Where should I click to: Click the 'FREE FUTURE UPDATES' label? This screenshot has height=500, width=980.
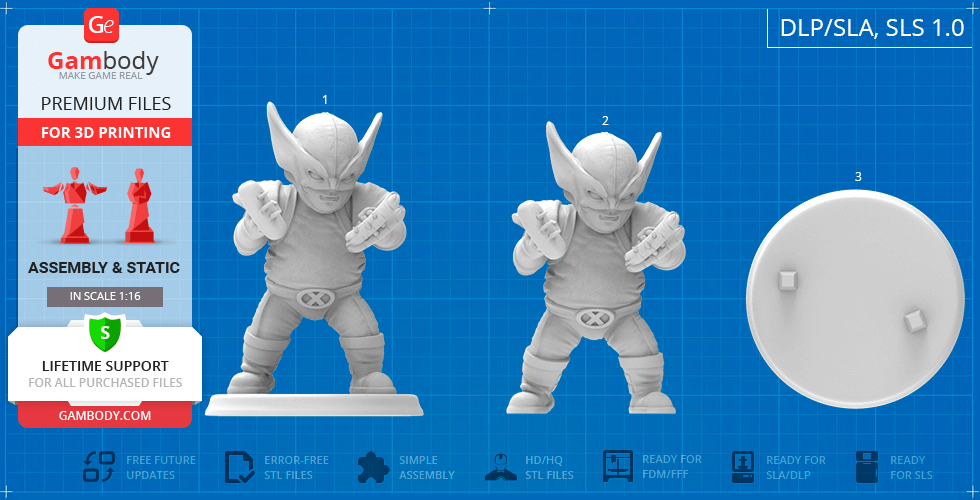click(x=161, y=468)
